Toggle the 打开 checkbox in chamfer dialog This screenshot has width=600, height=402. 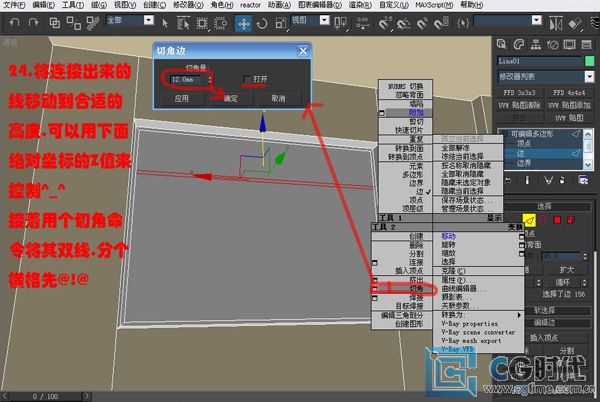pyautogui.click(x=247, y=79)
